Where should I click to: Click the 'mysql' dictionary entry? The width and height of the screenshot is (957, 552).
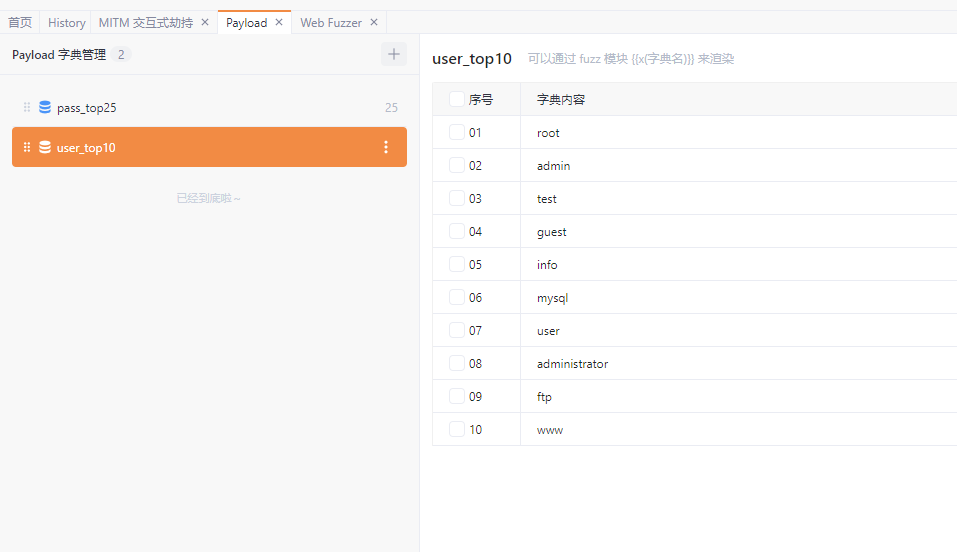(x=552, y=298)
